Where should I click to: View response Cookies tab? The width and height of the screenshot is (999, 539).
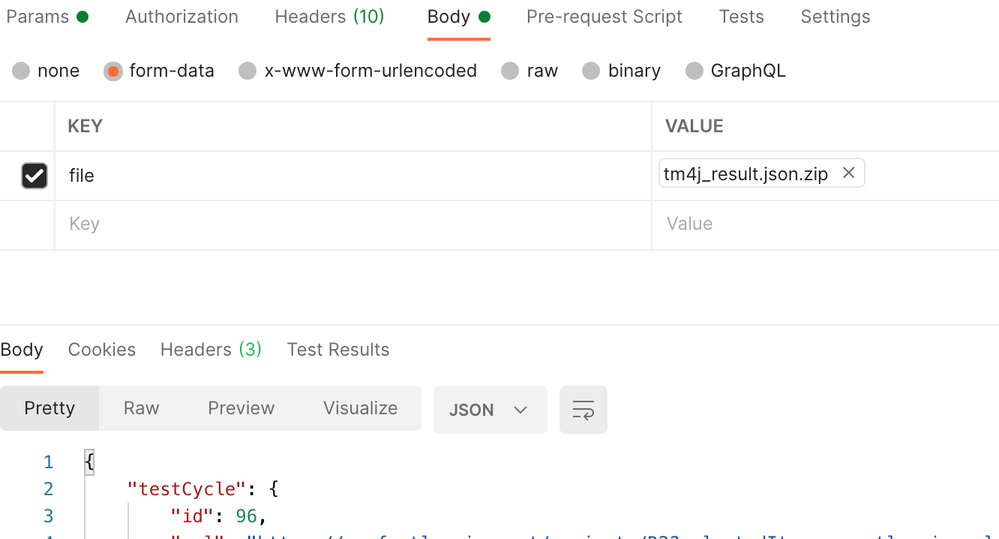[101, 350]
